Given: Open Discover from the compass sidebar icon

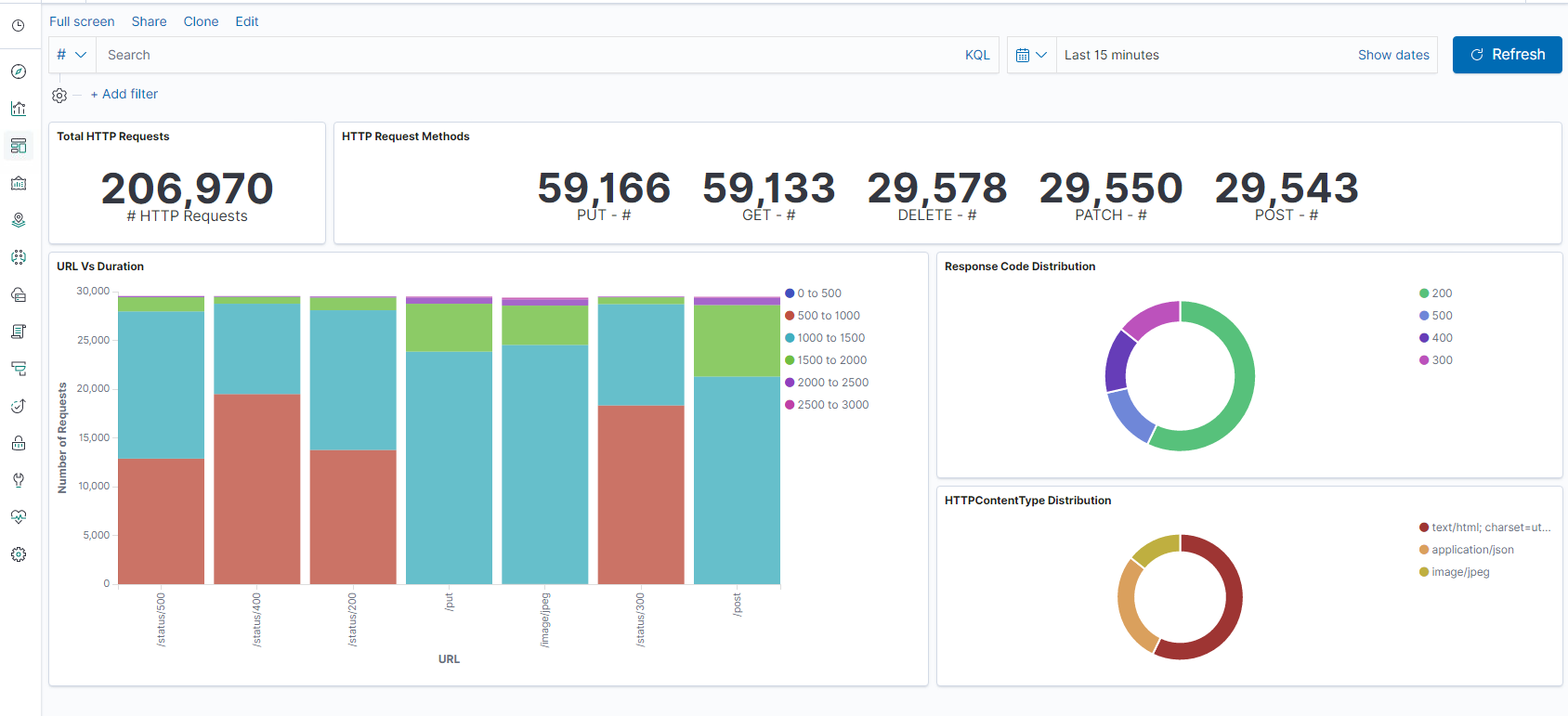Looking at the screenshot, I should pyautogui.click(x=19, y=72).
